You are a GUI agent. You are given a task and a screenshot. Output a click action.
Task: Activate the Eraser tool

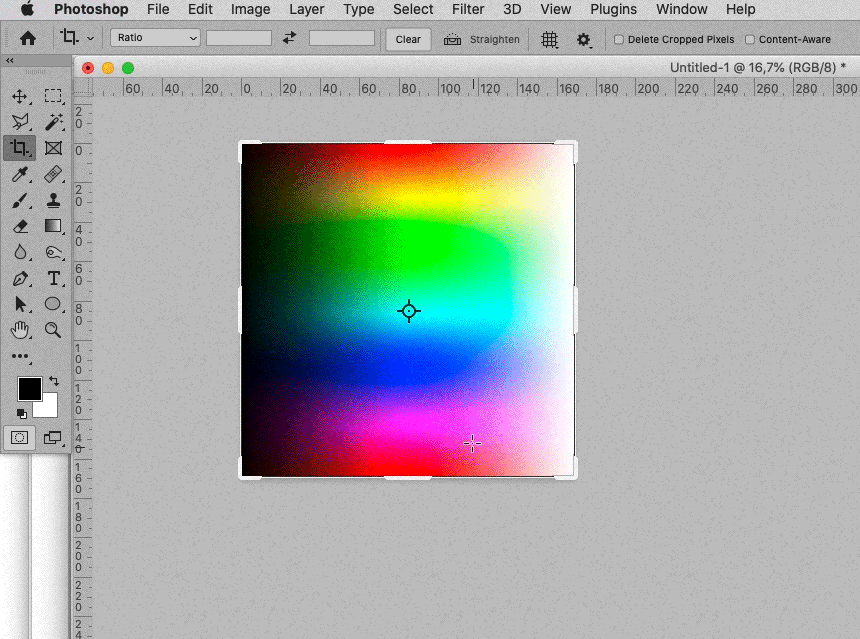click(20, 226)
